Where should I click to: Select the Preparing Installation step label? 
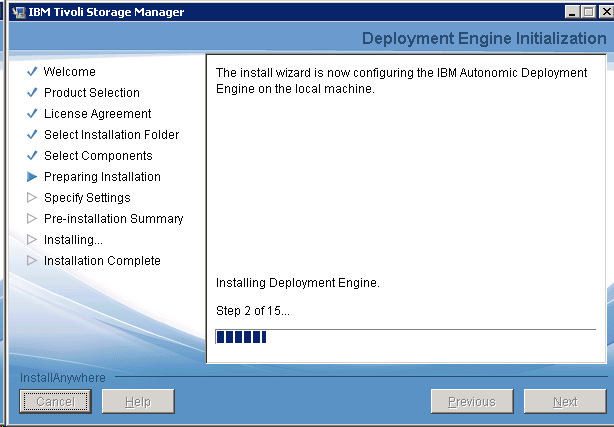click(102, 177)
